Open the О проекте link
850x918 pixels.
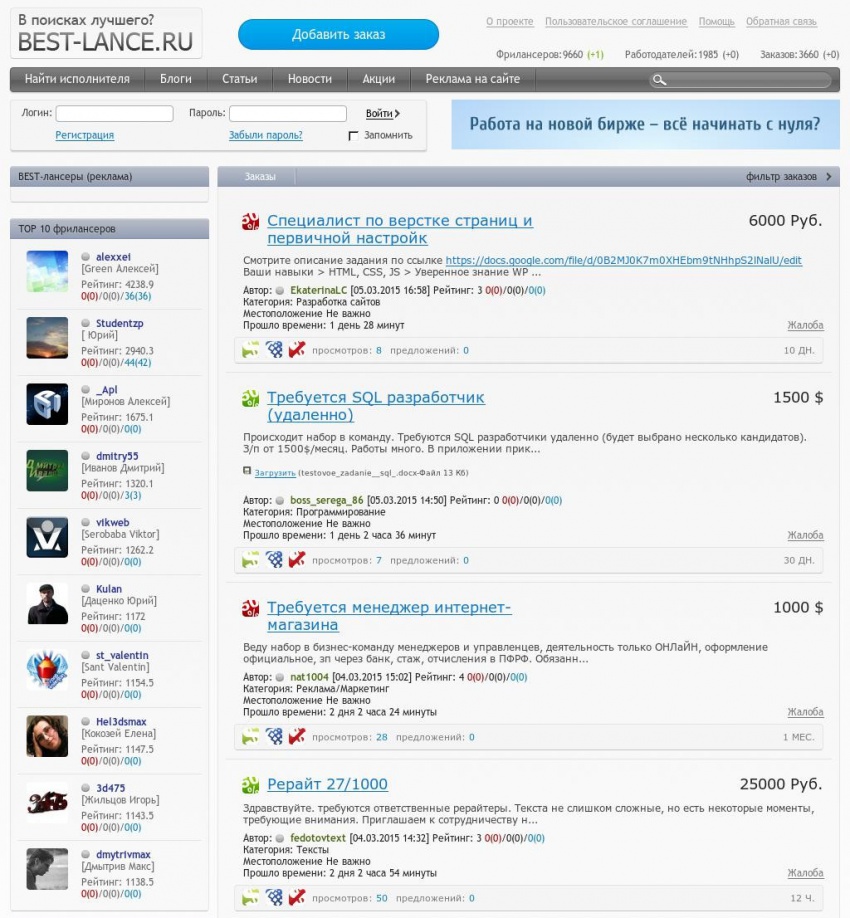coord(510,22)
